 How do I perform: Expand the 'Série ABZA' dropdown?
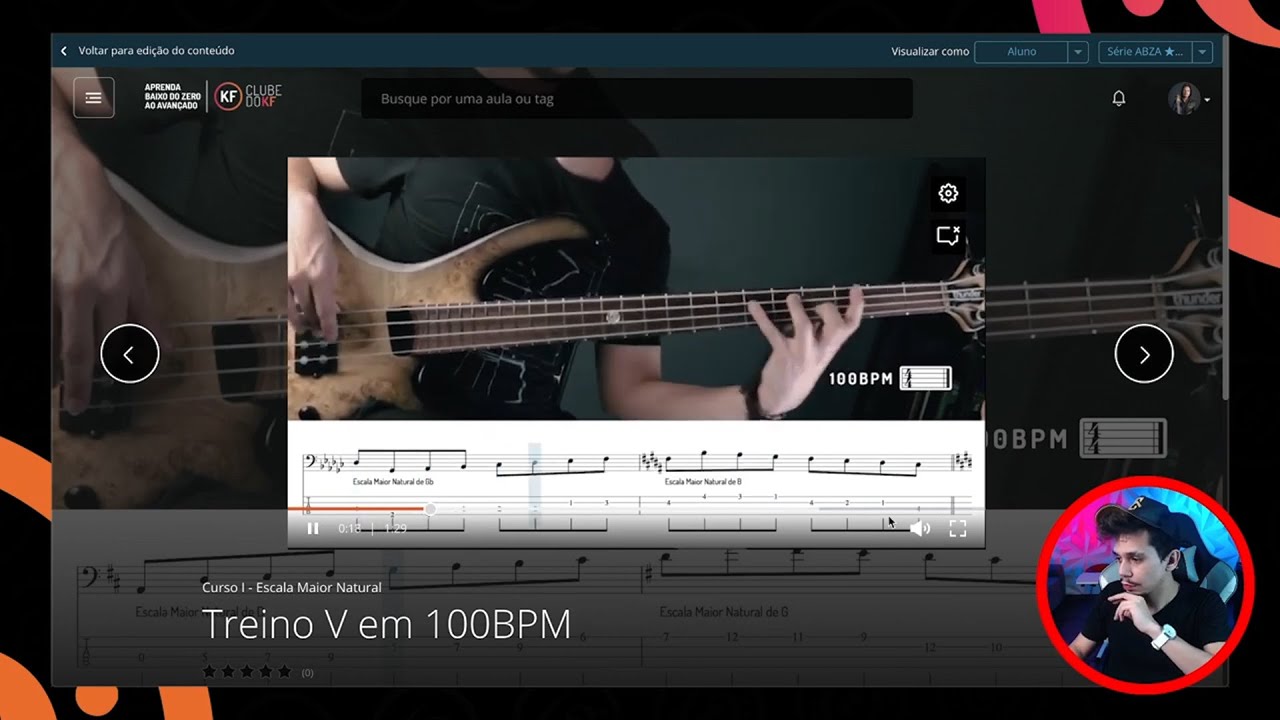pos(1155,51)
